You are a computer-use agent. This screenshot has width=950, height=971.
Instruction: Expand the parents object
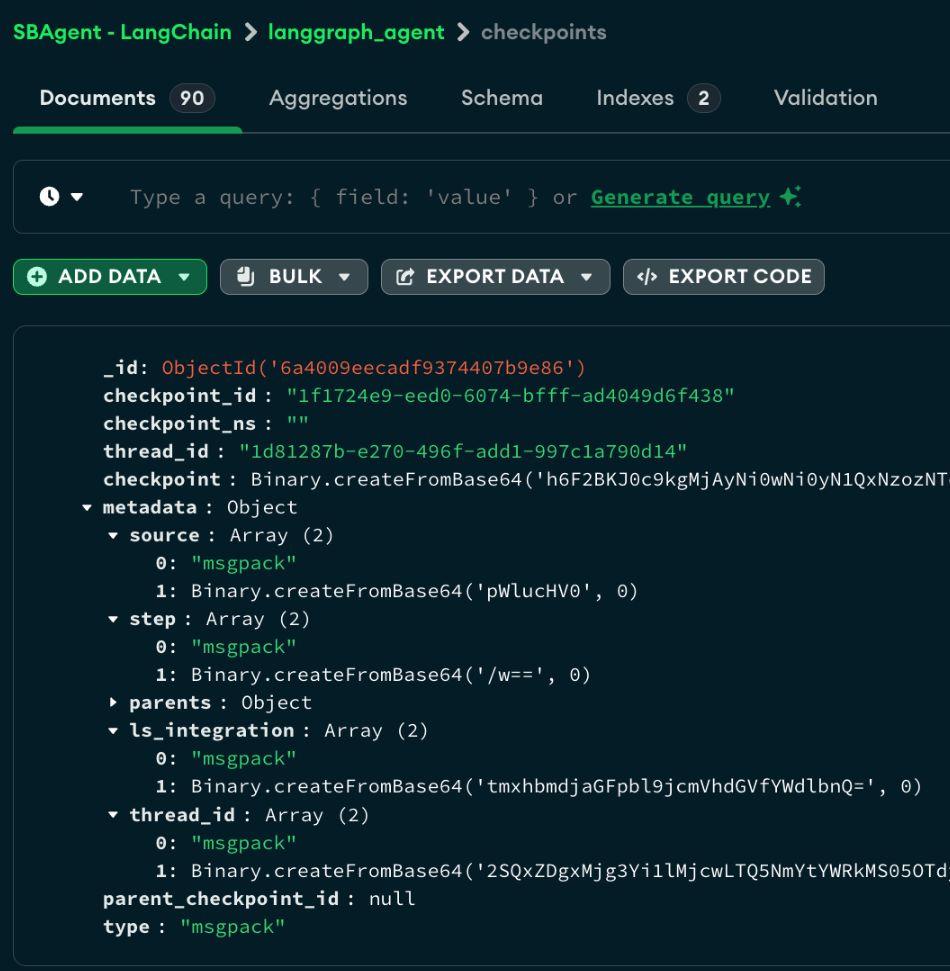pyautogui.click(x=113, y=702)
